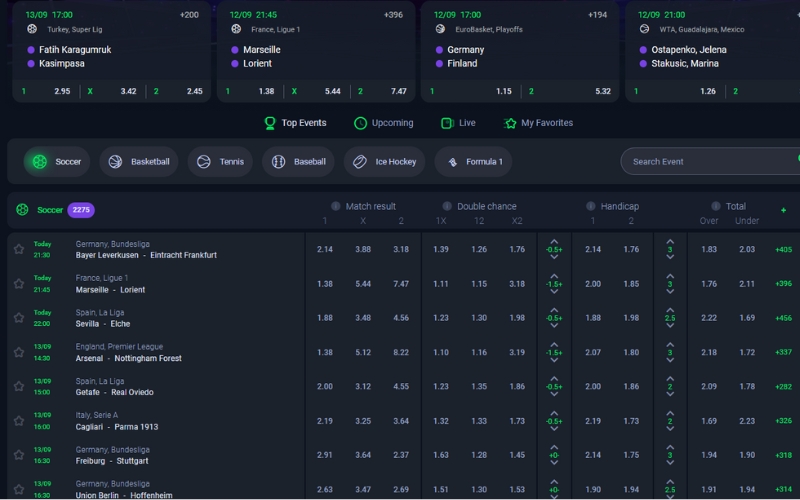Select the Tennis sport filter
The height and width of the screenshot is (500, 800).
(220, 162)
